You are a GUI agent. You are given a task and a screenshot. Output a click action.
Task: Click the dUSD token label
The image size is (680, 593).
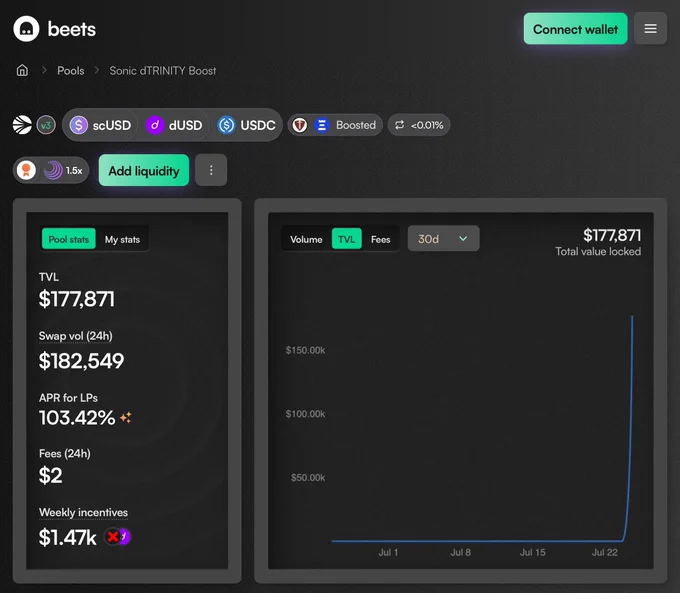(186, 125)
